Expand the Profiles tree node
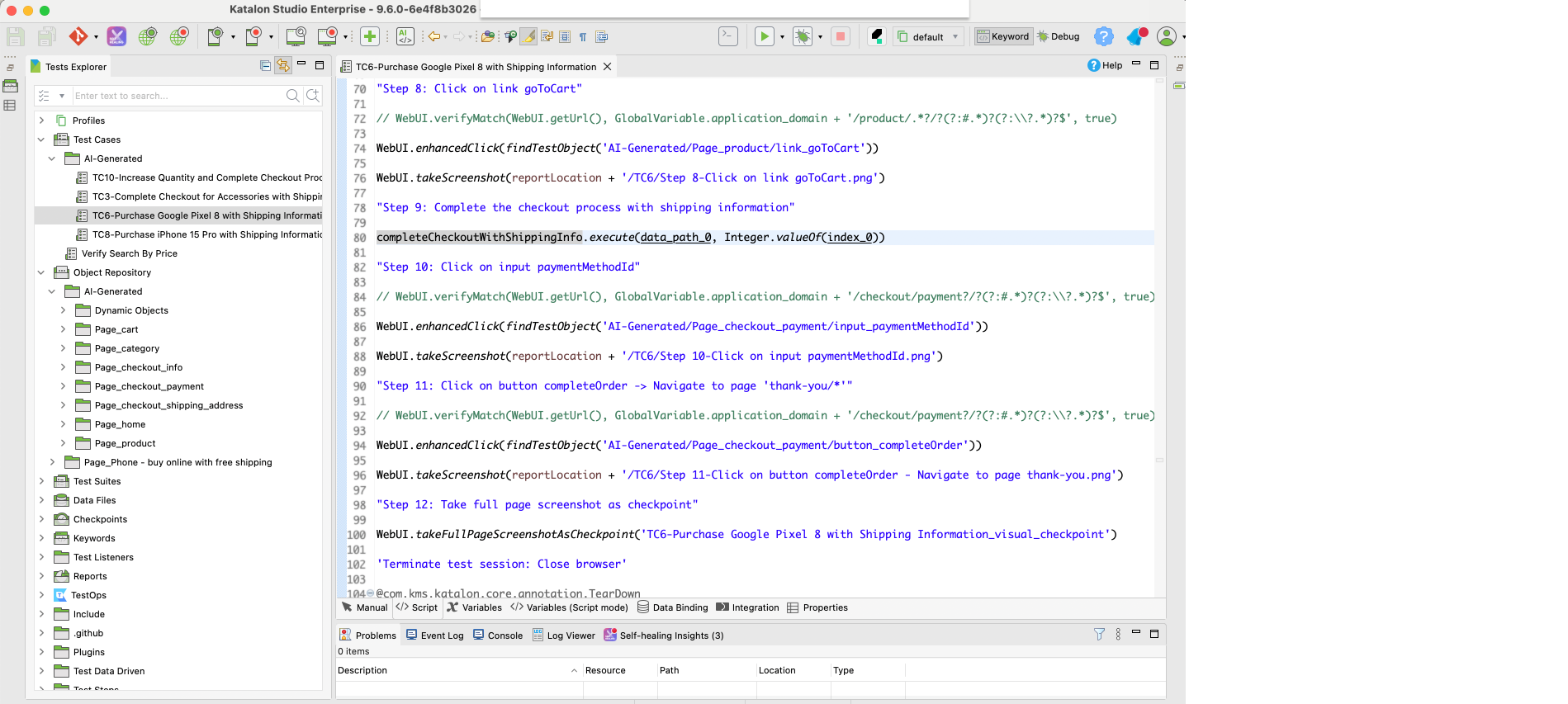The image size is (1568, 704). pyautogui.click(x=41, y=120)
